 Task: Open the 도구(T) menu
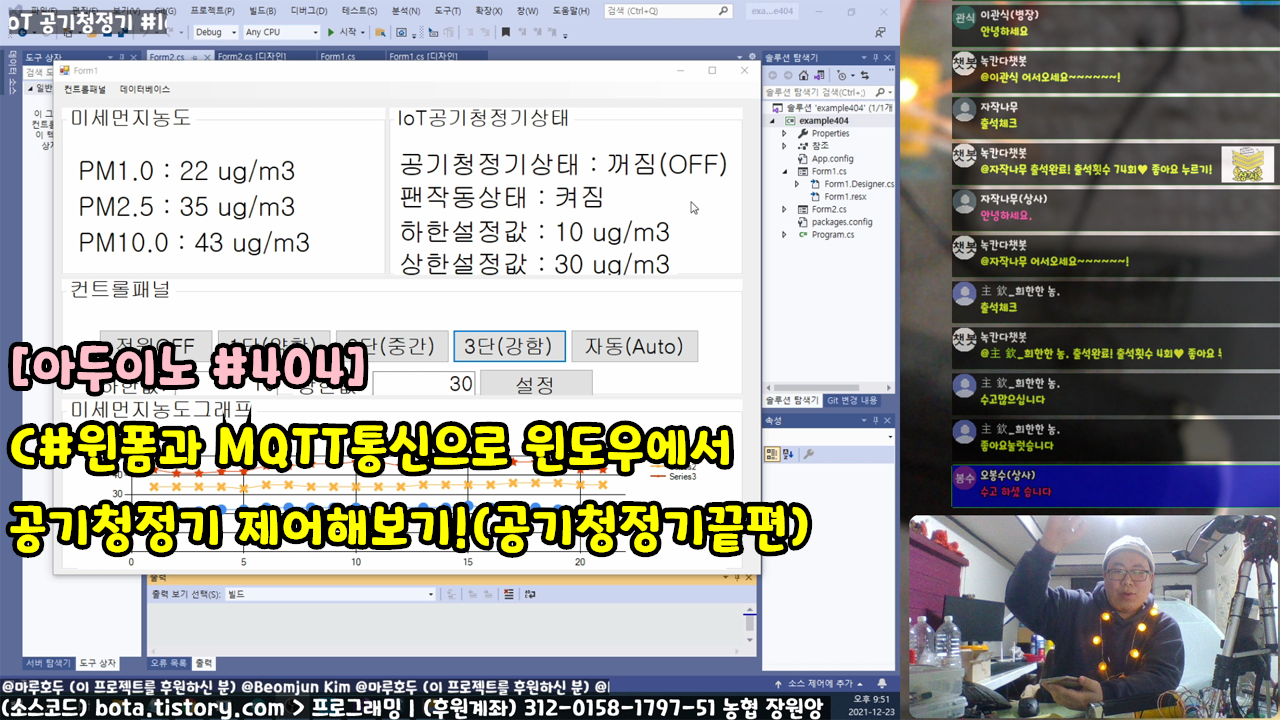tap(447, 11)
